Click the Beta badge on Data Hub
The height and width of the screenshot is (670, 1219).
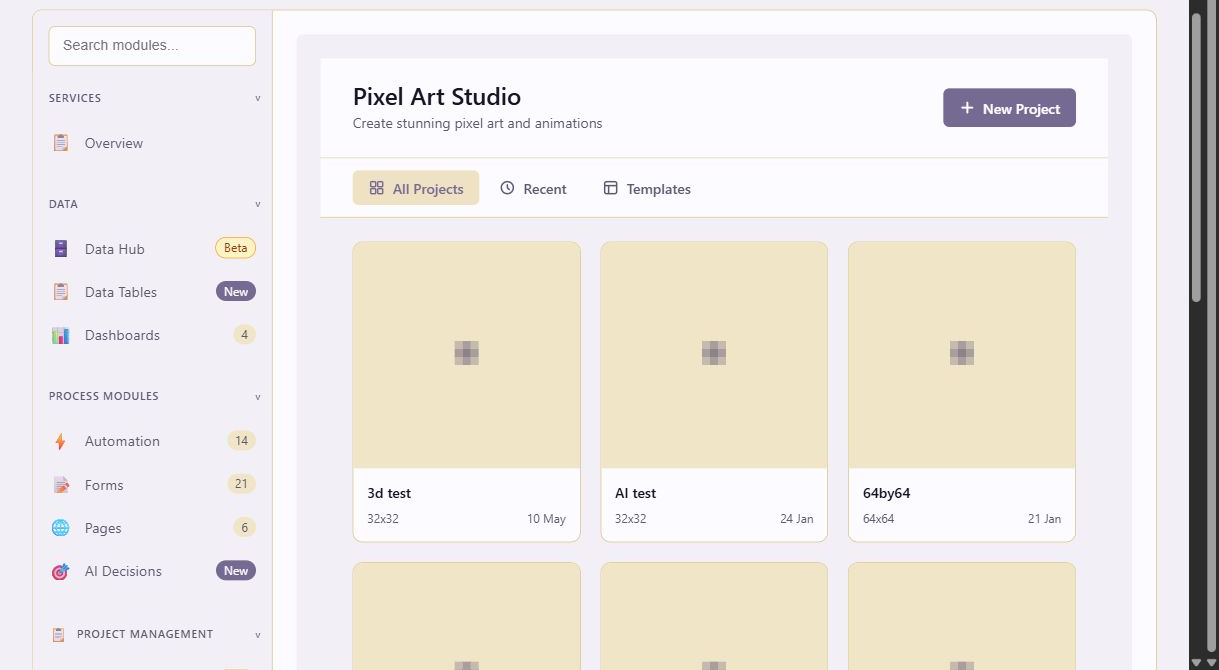pos(235,248)
